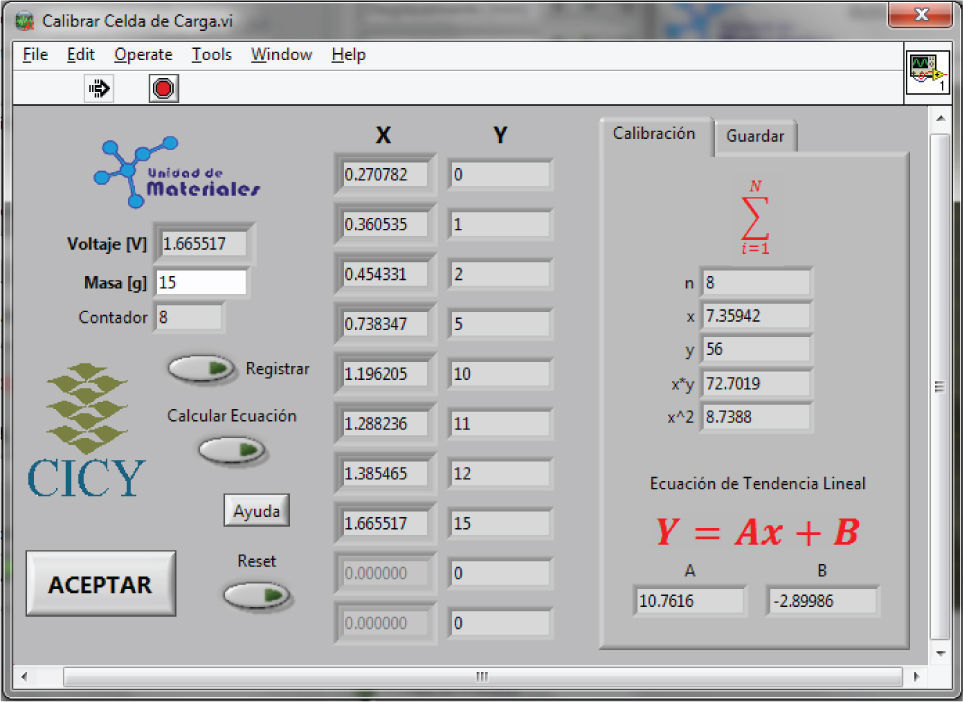The width and height of the screenshot is (963, 702).
Task: Click the VI icon in top-right corner
Action: click(x=927, y=74)
